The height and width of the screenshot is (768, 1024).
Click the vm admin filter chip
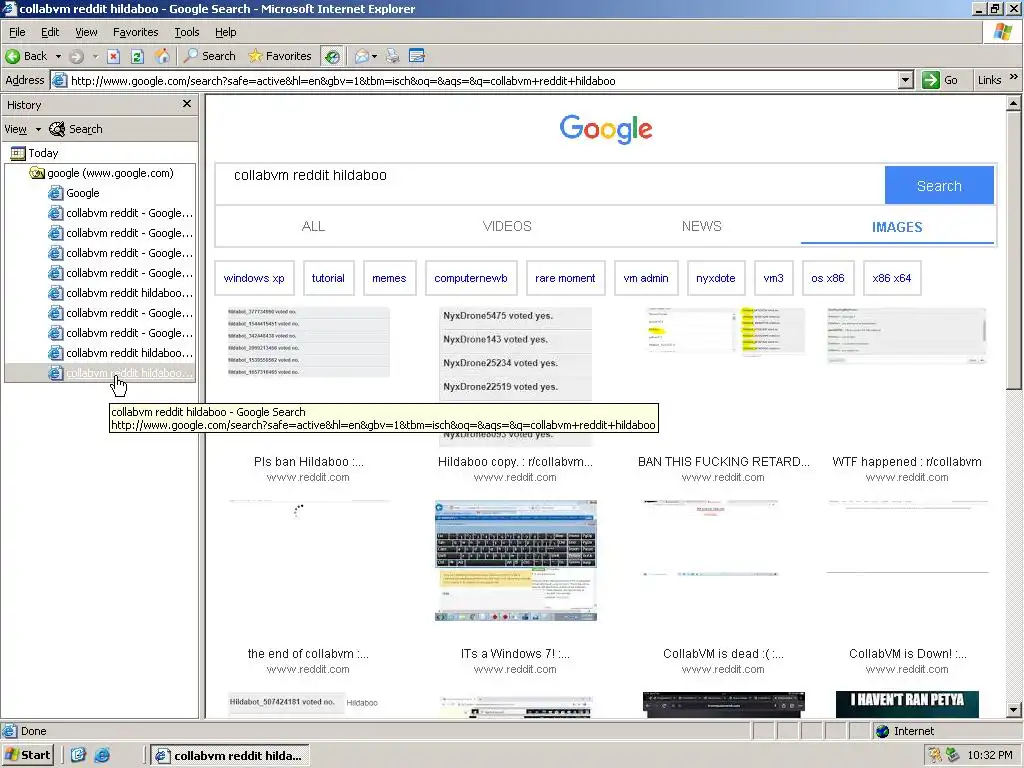coord(646,278)
